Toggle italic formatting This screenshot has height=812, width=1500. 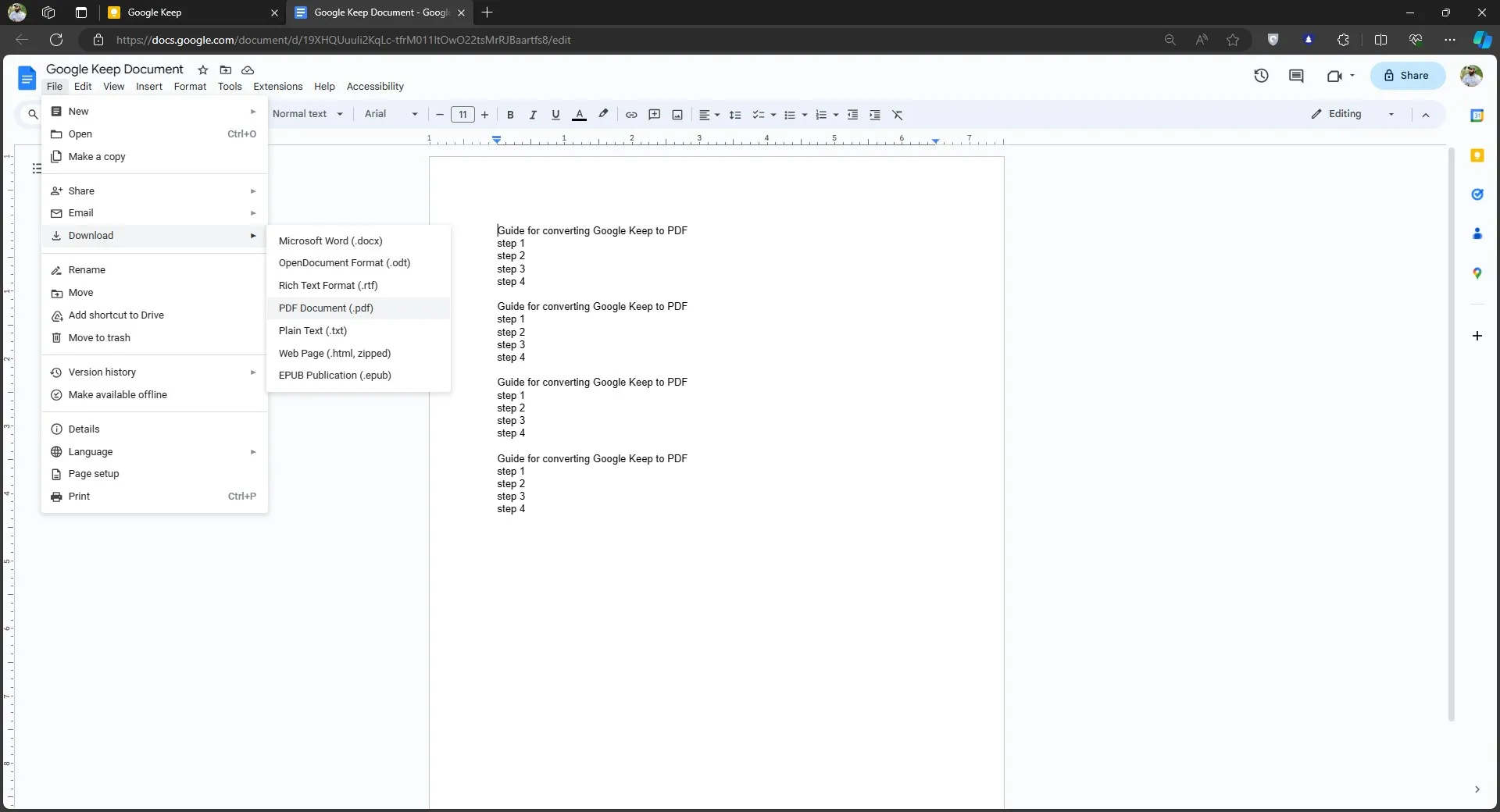pos(533,115)
